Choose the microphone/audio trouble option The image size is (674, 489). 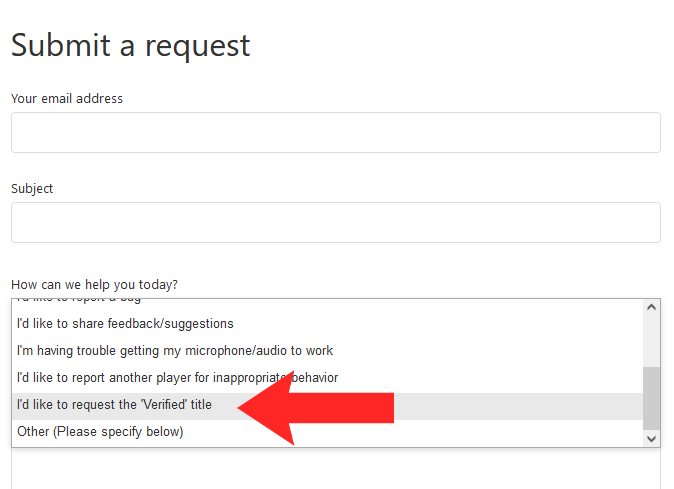click(x=328, y=351)
